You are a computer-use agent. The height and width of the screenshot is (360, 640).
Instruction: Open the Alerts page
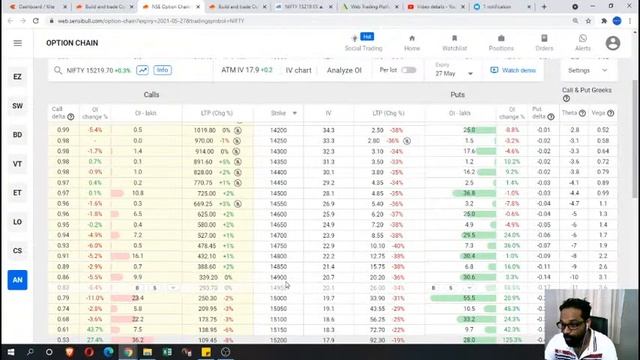pos(582,43)
